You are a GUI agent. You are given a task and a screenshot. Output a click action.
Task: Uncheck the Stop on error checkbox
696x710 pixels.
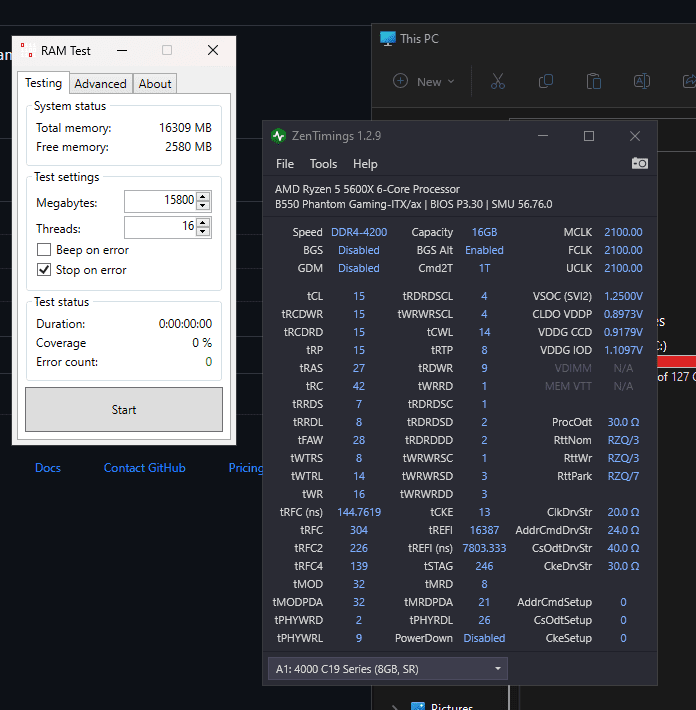[x=44, y=270]
